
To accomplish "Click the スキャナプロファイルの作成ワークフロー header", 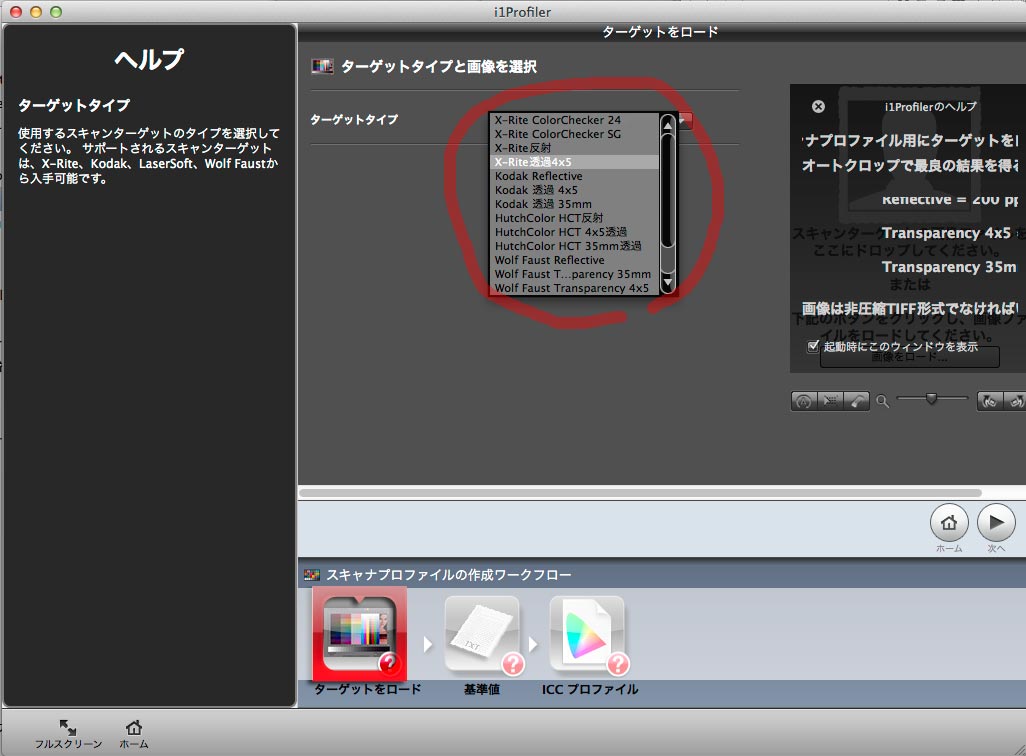I will (x=449, y=575).
